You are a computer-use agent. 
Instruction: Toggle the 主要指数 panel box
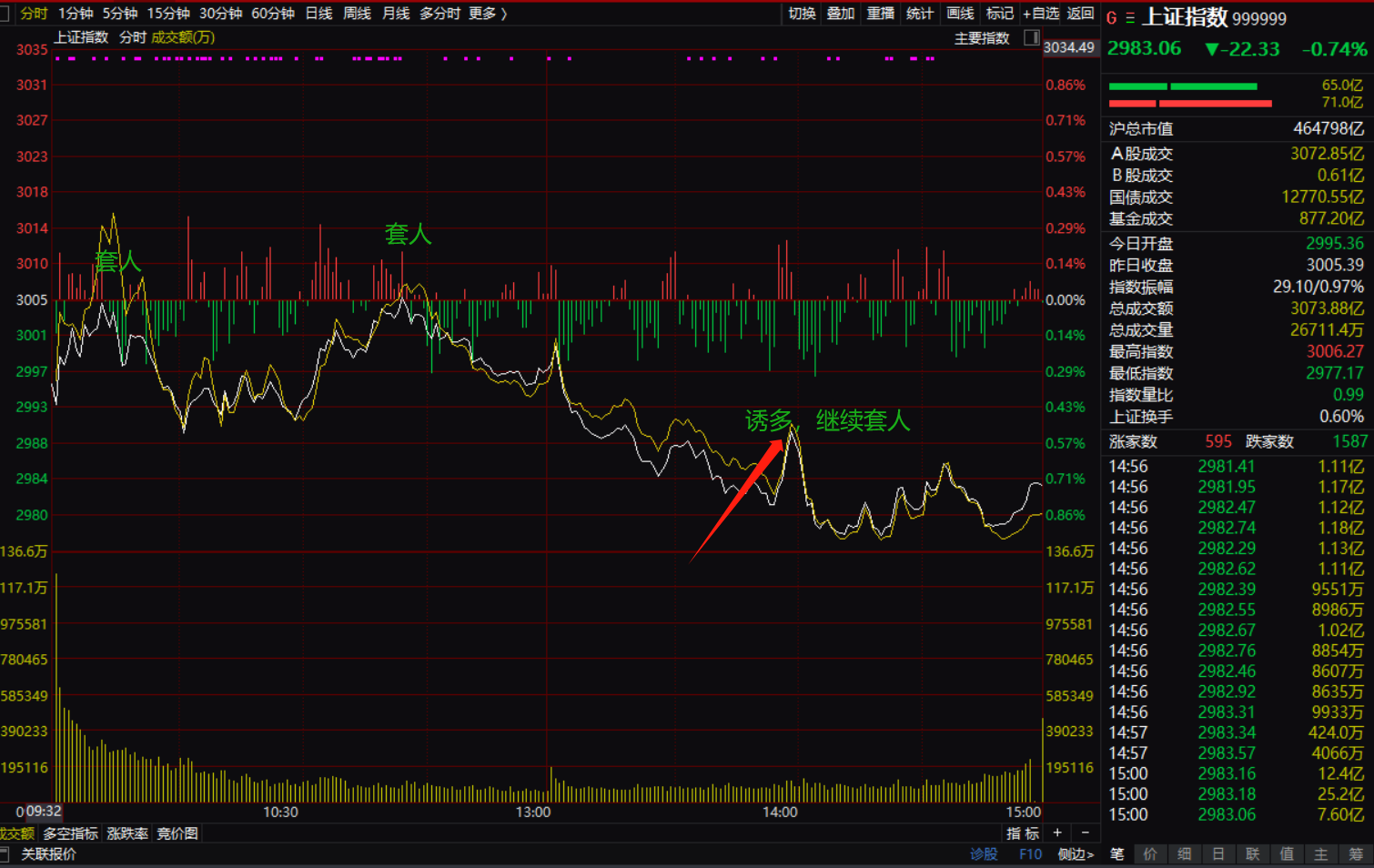1031,37
